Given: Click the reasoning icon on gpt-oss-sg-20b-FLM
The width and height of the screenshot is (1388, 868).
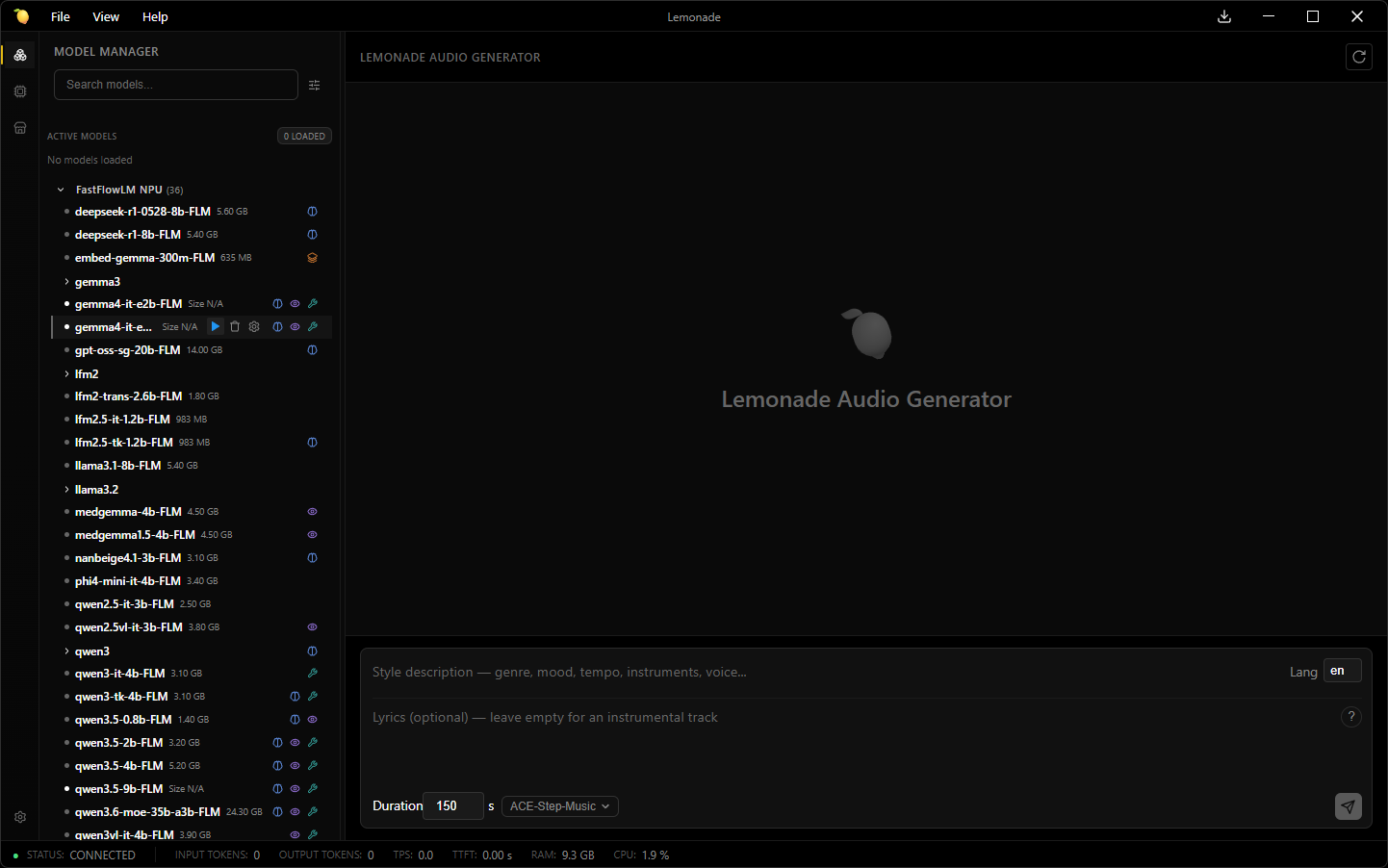Looking at the screenshot, I should [x=312, y=350].
